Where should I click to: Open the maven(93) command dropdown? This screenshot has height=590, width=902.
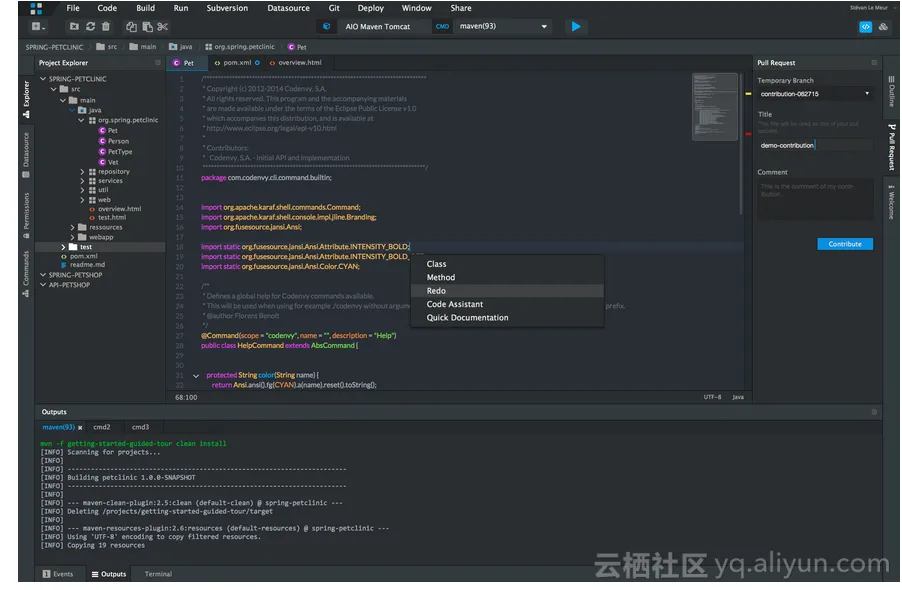pos(544,27)
